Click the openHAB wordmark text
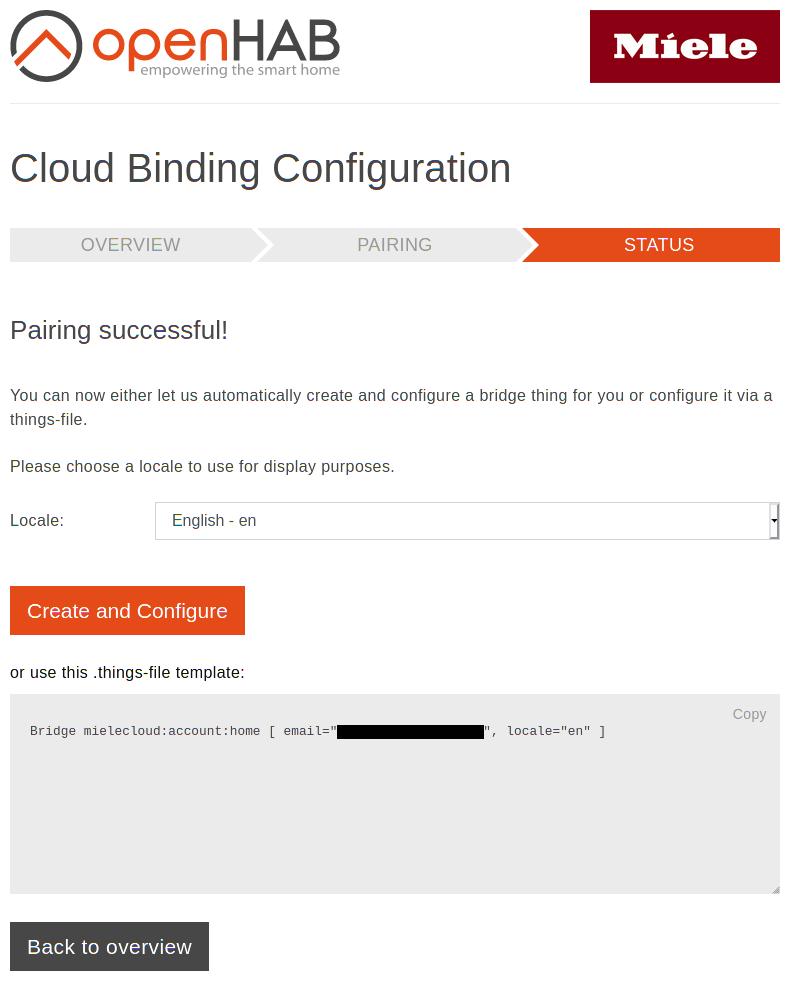The image size is (790, 981). coord(215,40)
